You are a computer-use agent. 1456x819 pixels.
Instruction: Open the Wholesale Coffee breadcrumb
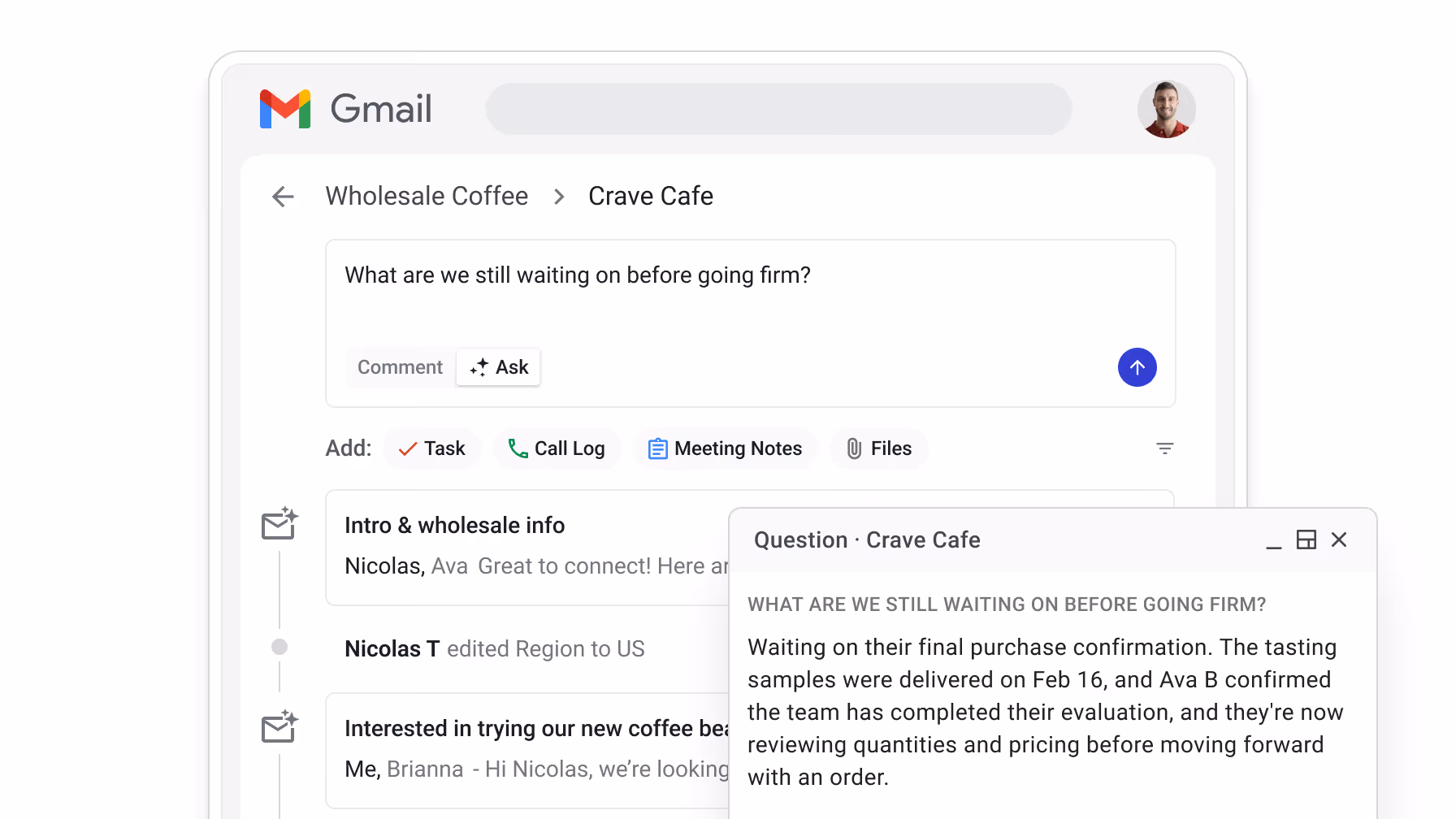(x=427, y=196)
